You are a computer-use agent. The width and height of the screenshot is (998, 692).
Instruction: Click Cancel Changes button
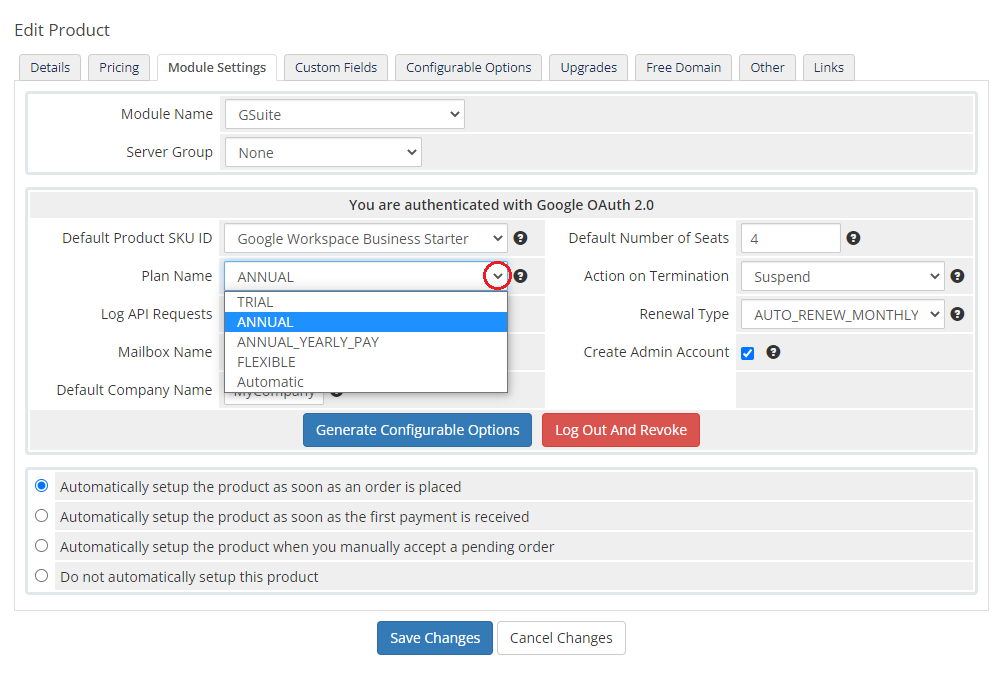pos(561,638)
